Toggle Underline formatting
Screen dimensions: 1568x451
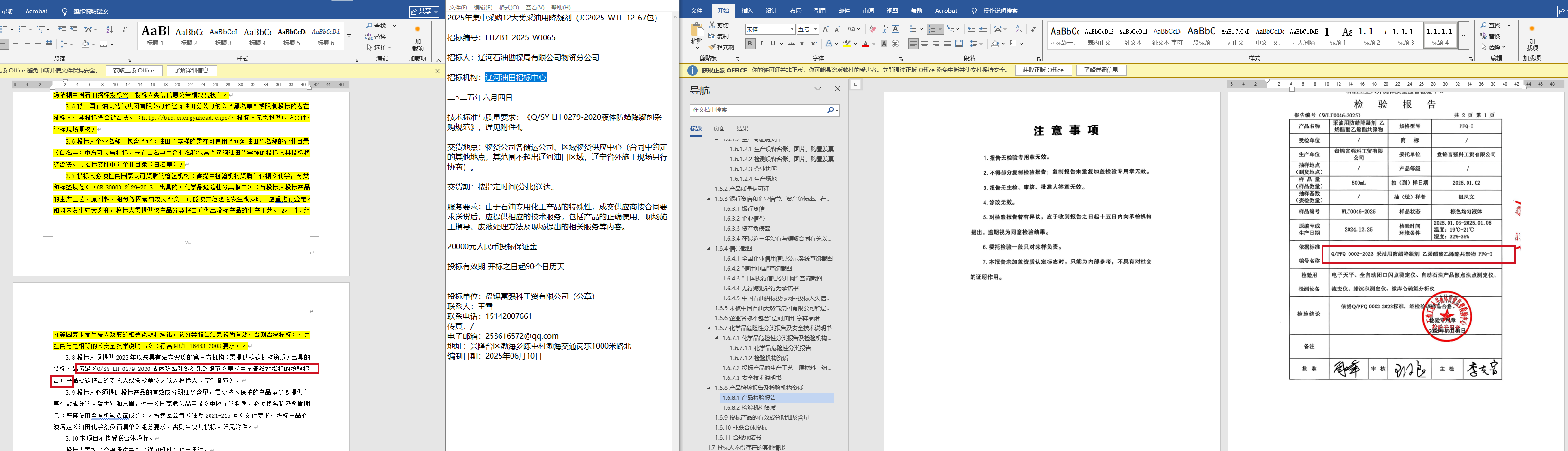click(x=773, y=44)
